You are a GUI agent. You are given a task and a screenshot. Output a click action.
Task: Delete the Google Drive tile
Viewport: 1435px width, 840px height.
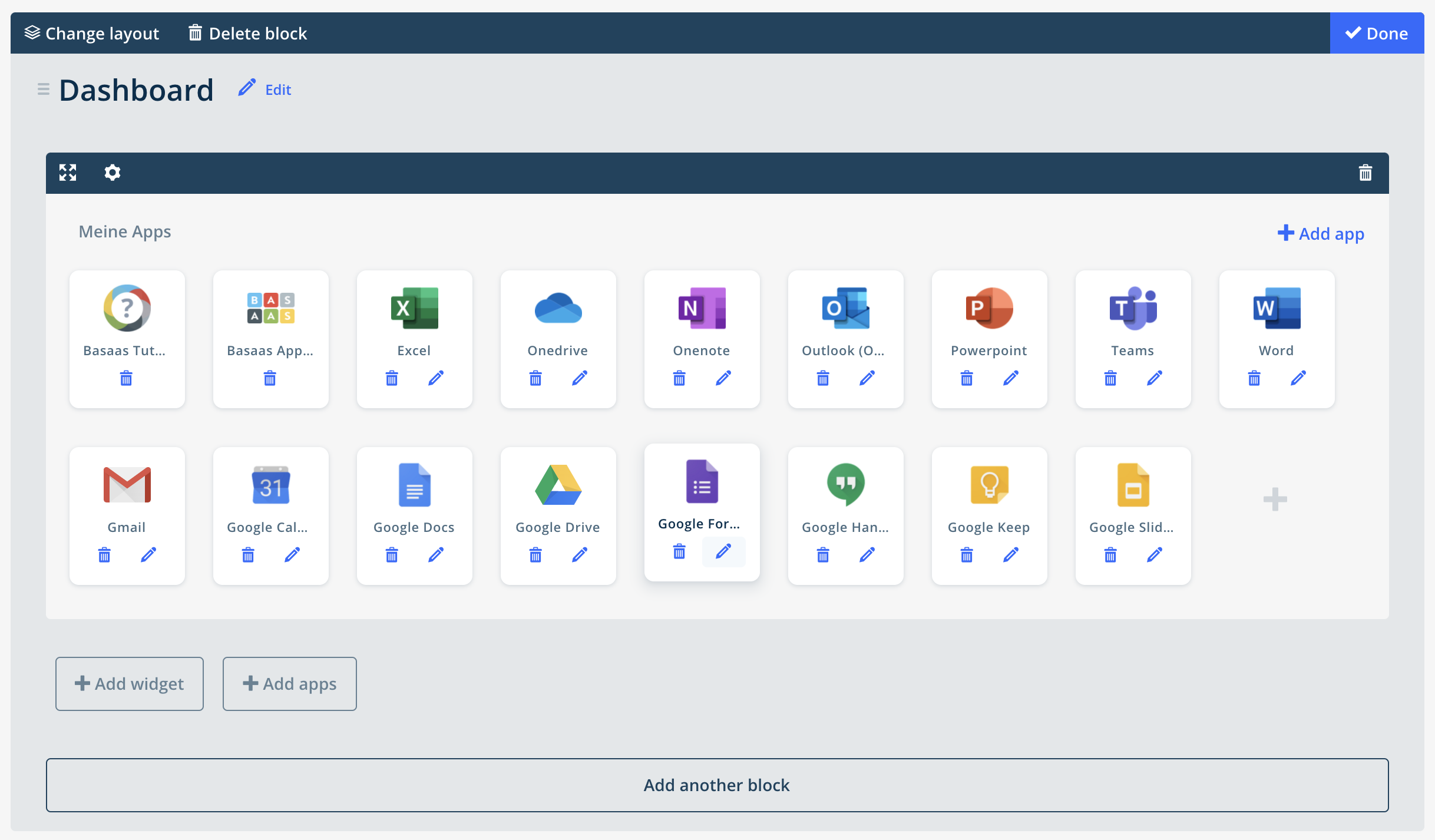pos(535,554)
